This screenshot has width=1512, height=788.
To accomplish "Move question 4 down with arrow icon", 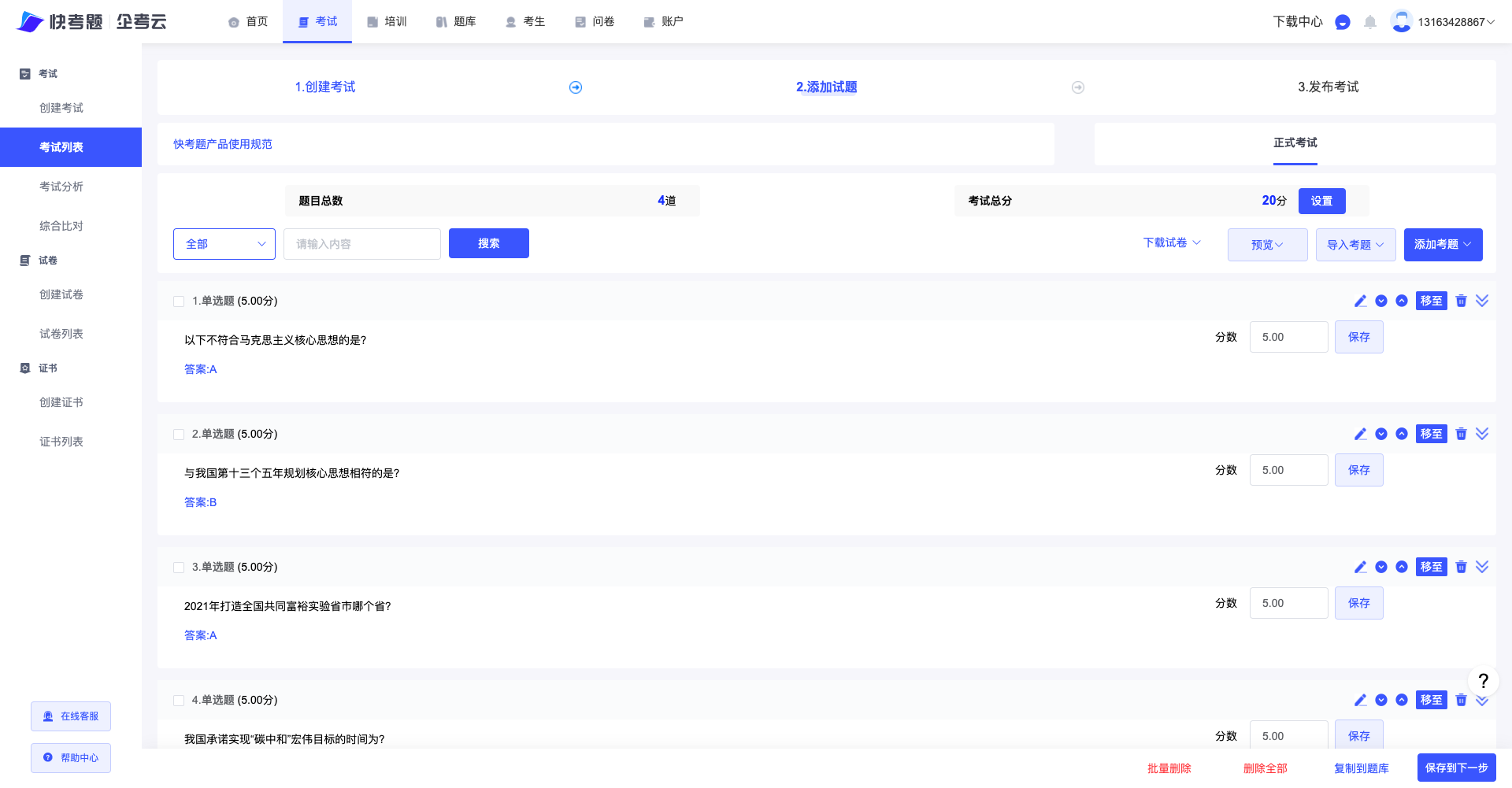I will click(x=1381, y=700).
